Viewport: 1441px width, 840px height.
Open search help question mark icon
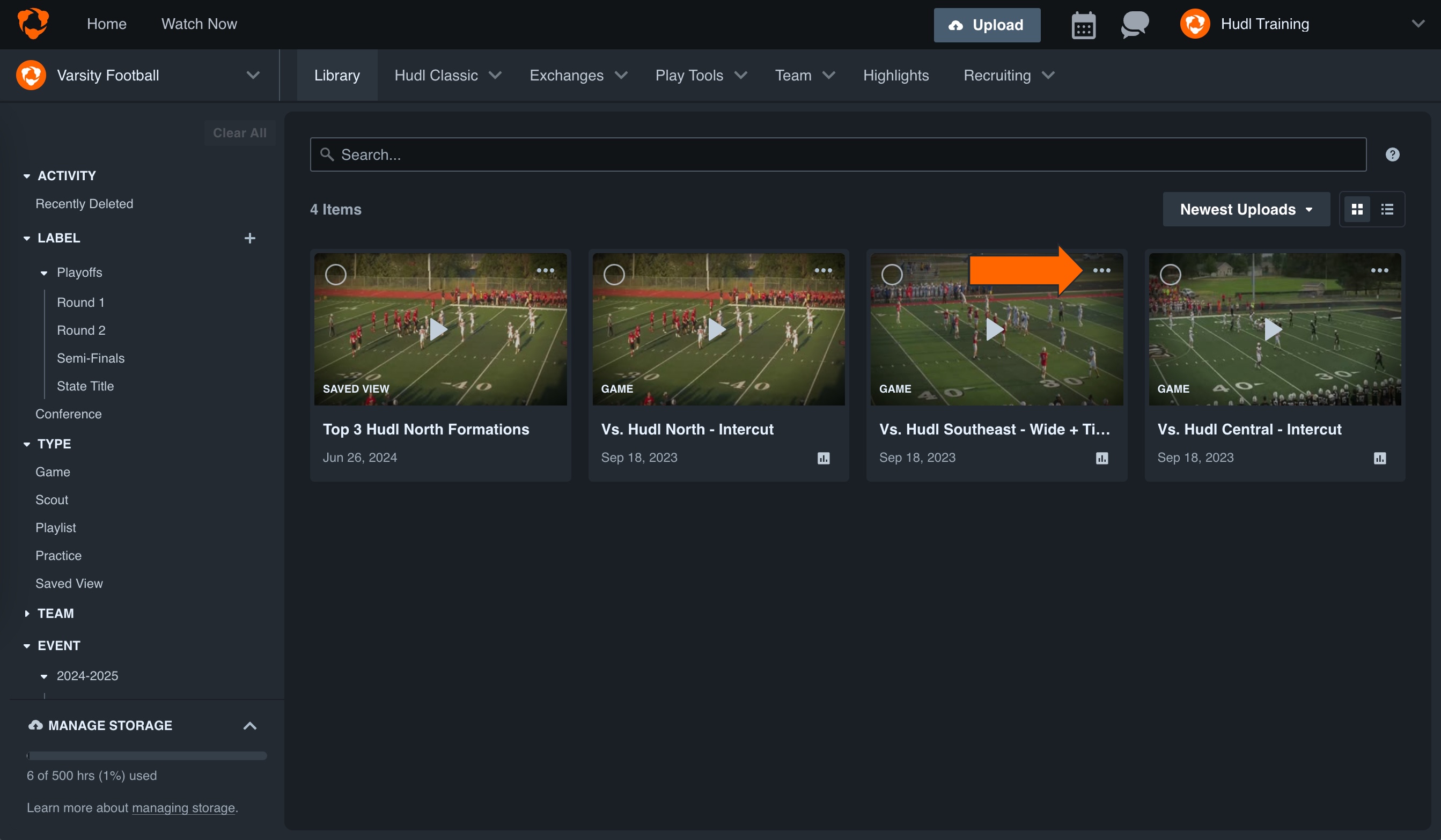tap(1392, 154)
